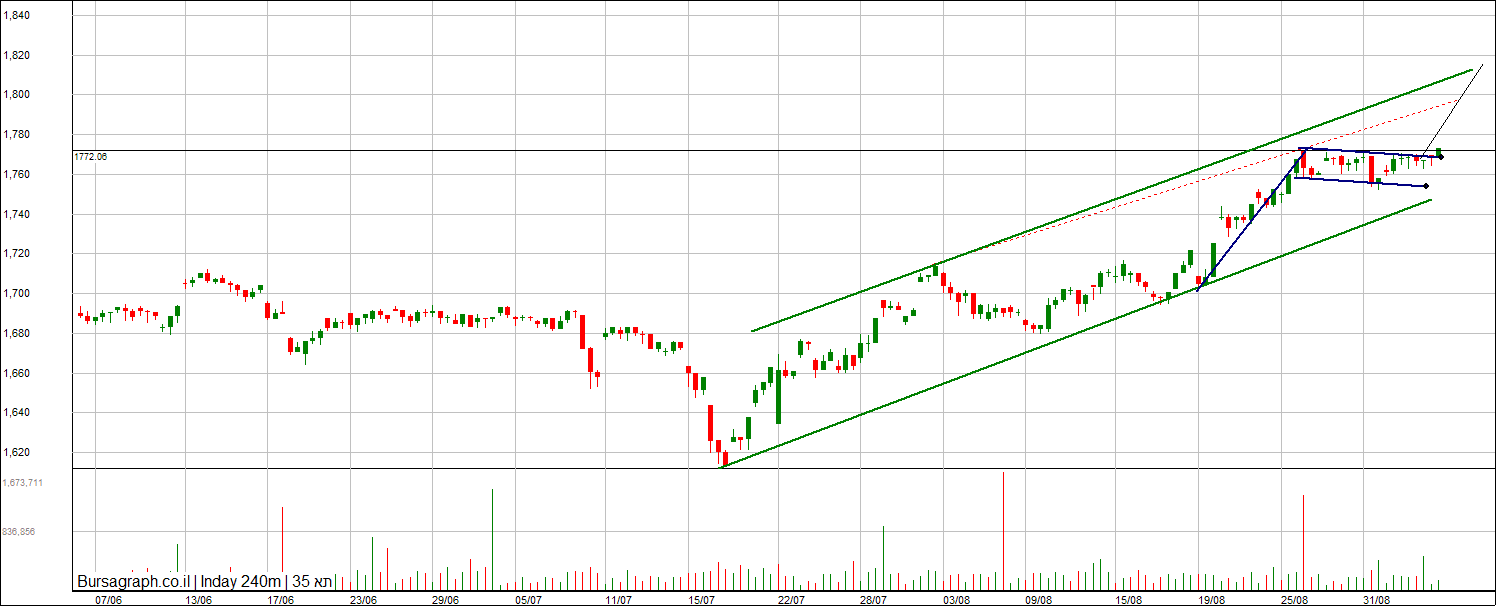Click the 29/06 date label
Viewport: 1496px width, 606px height.
pos(445,600)
